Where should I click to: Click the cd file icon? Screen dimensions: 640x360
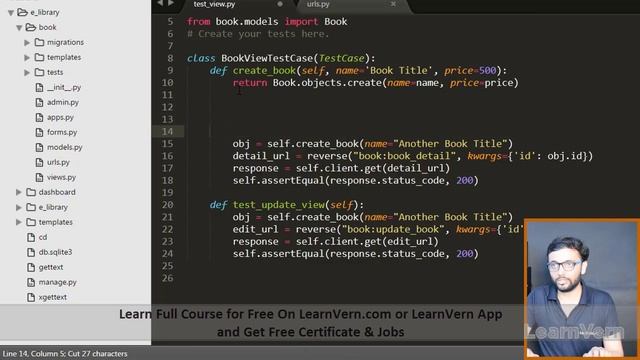31,237
